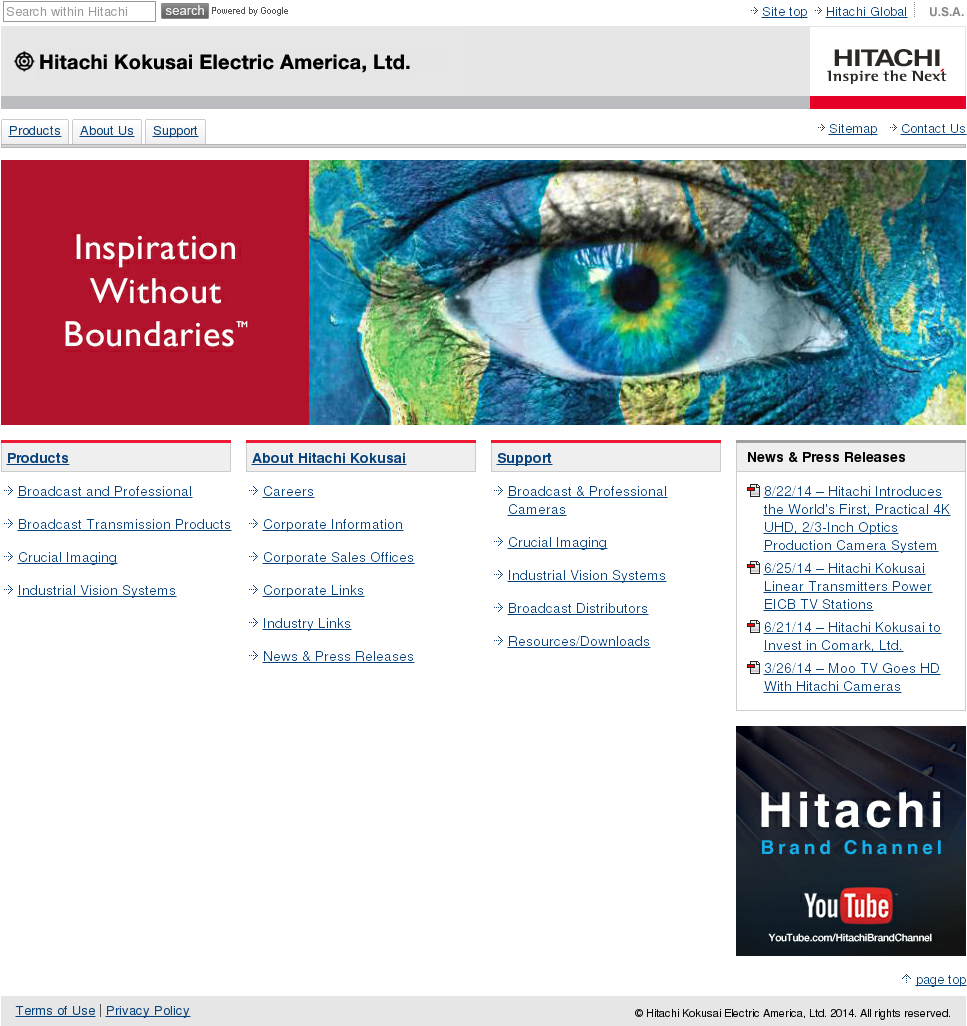Jump to page top link
Viewport: 967px width, 1026px height.
click(941, 980)
